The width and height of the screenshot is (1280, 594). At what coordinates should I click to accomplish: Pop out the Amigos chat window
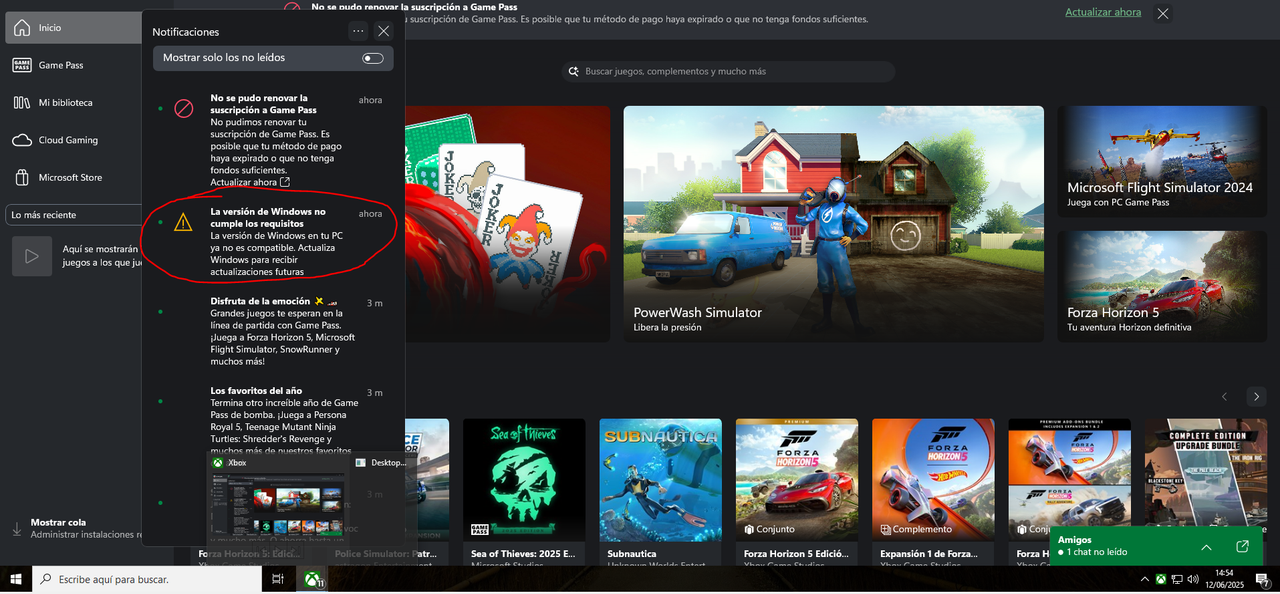[x=1242, y=547]
